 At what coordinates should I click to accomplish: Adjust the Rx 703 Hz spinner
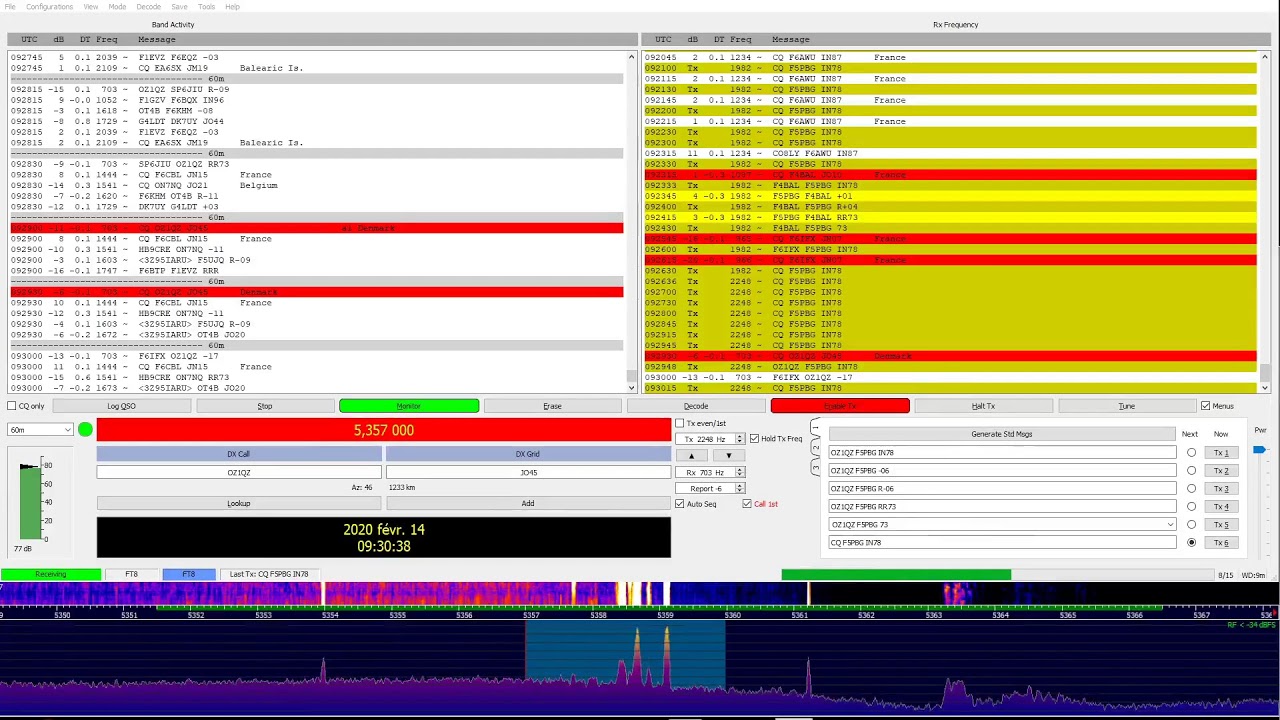click(x=711, y=472)
